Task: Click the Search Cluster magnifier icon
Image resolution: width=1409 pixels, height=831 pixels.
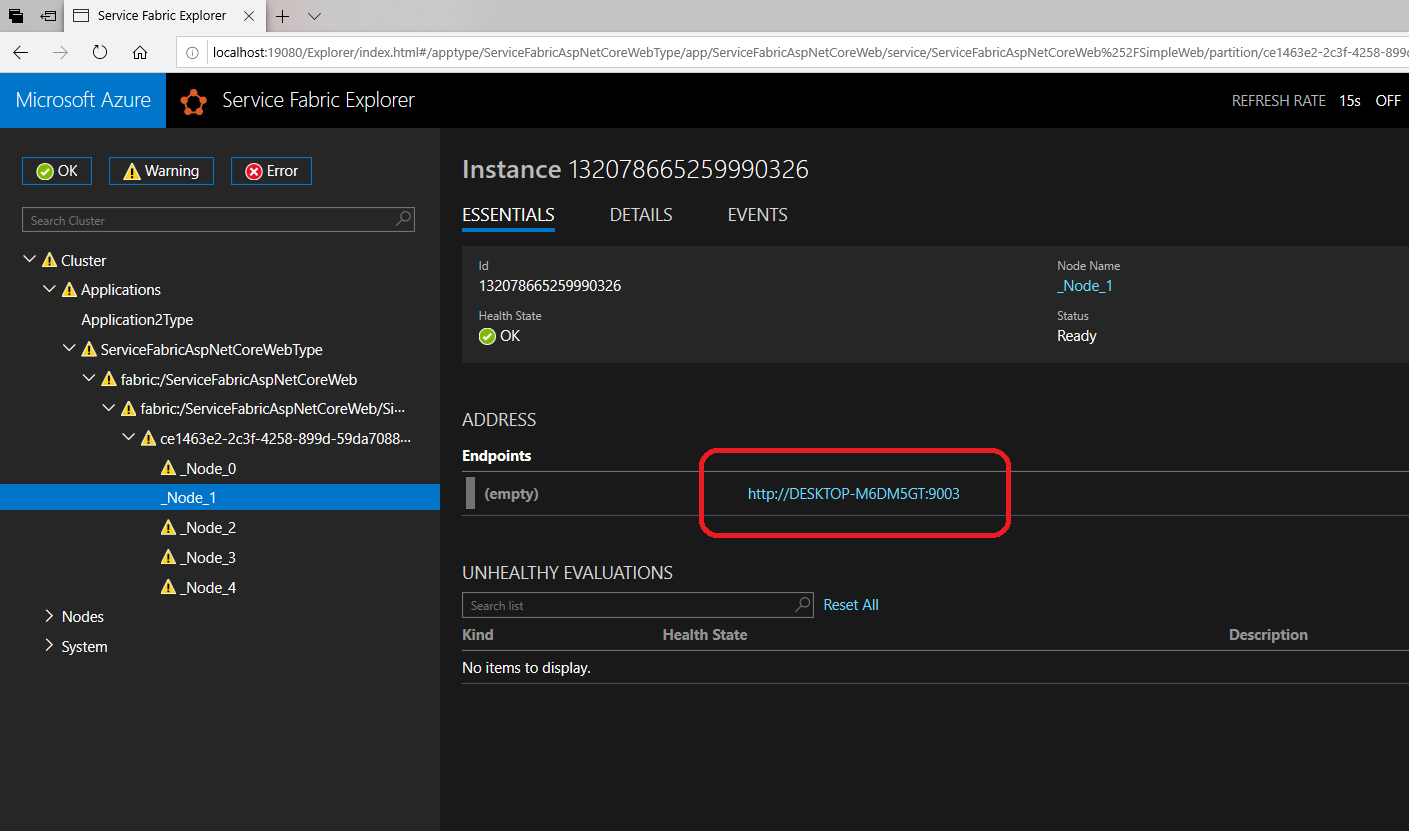Action: point(403,219)
